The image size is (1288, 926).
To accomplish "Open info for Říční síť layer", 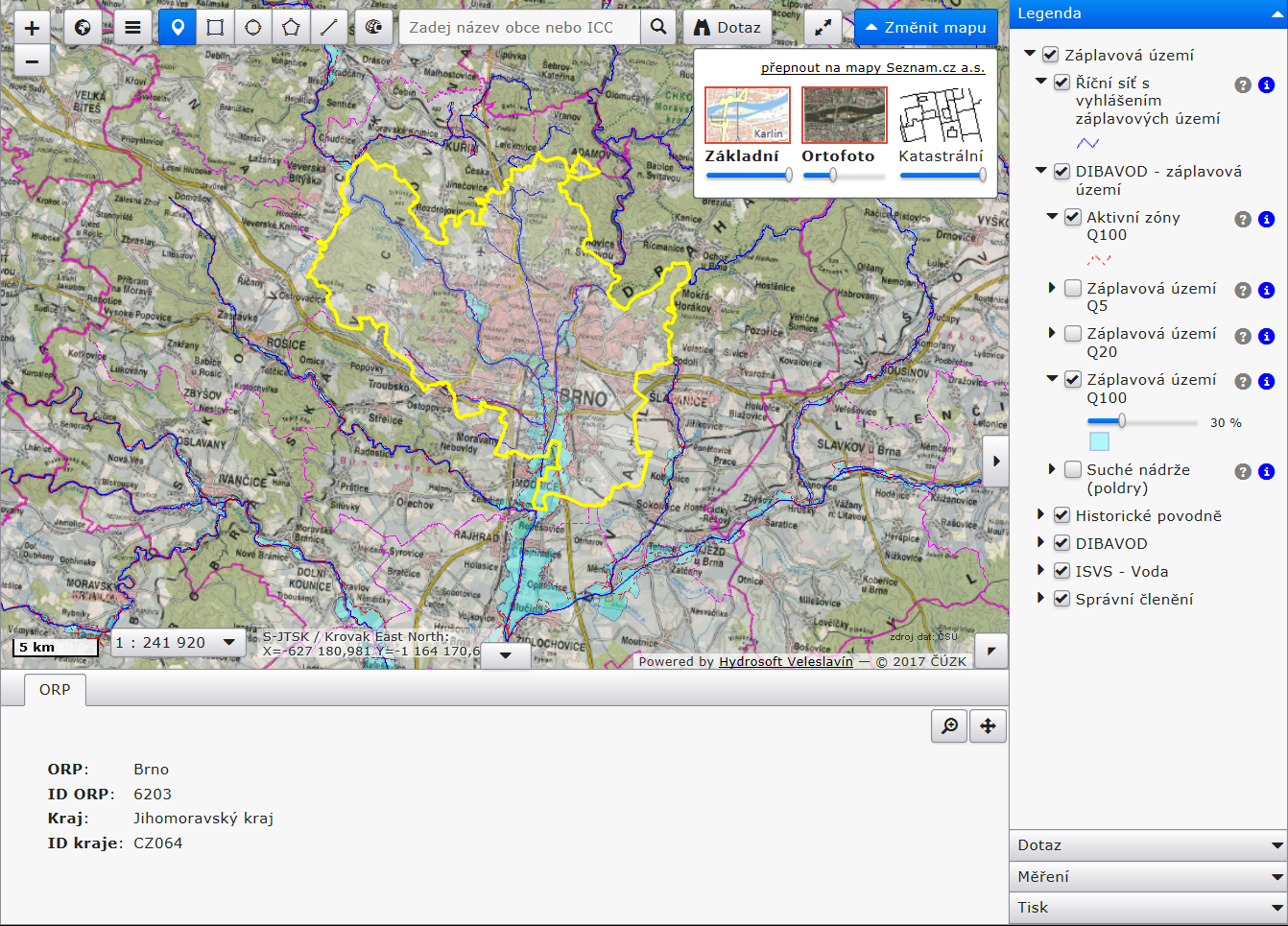I will [x=1267, y=85].
